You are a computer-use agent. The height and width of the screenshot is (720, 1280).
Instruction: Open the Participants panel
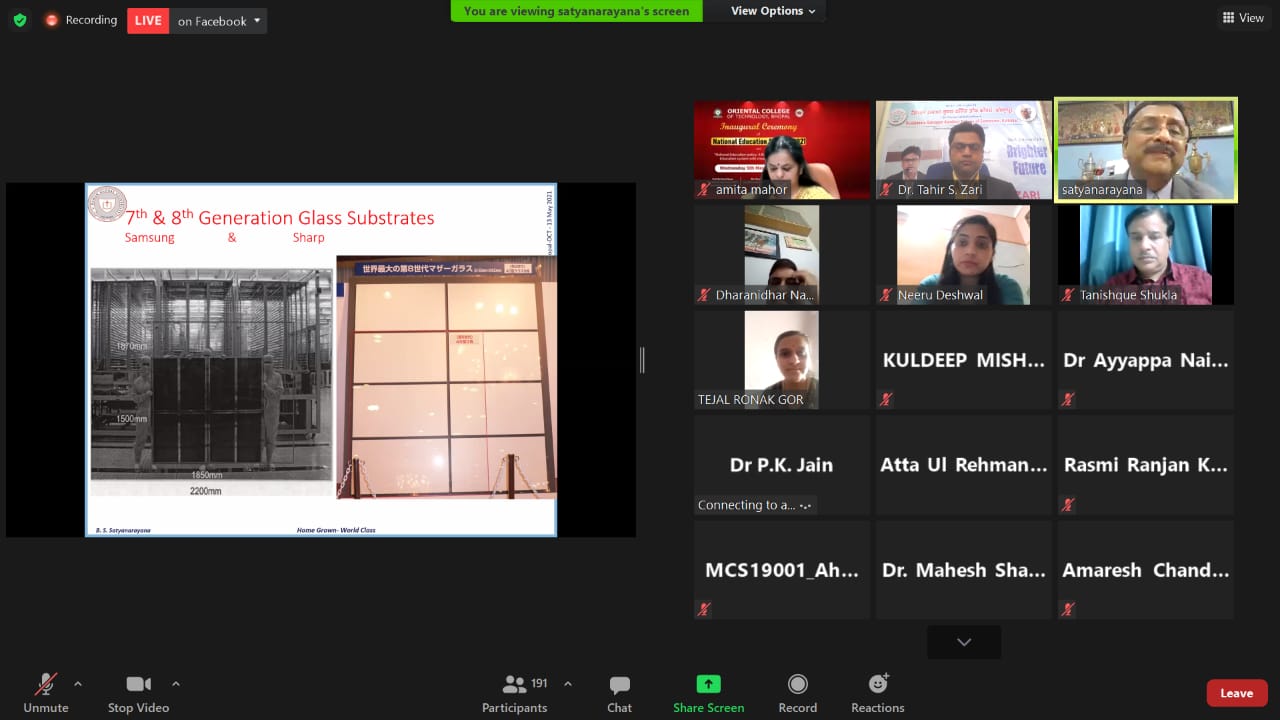(515, 693)
